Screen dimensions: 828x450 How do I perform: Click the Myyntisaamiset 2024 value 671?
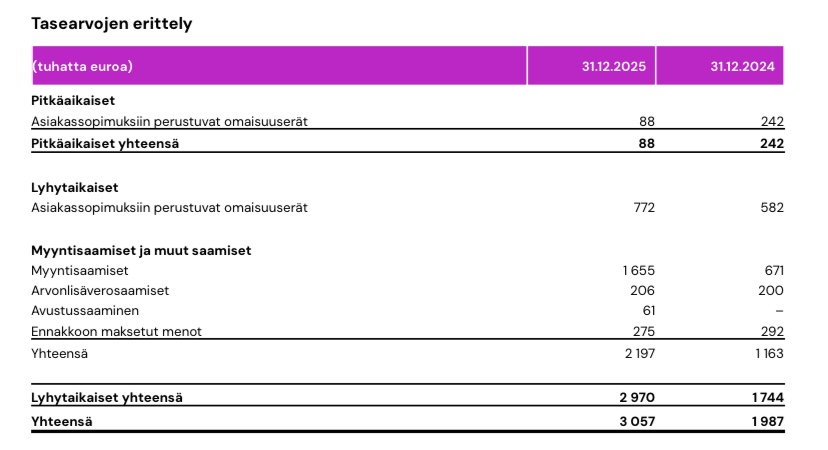pos(773,271)
